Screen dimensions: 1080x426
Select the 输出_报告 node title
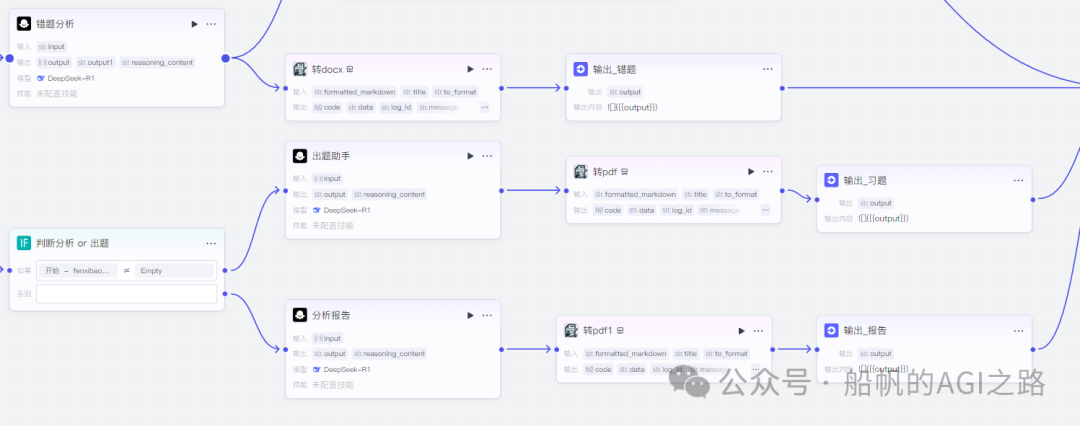pyautogui.click(x=865, y=331)
